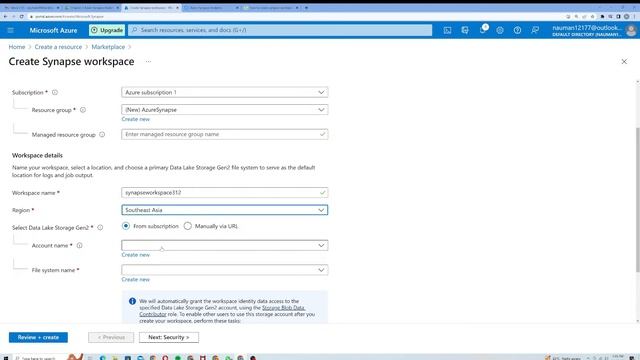640x360 pixels.
Task: Focus the search resources, services, and docs box
Action: (280, 30)
